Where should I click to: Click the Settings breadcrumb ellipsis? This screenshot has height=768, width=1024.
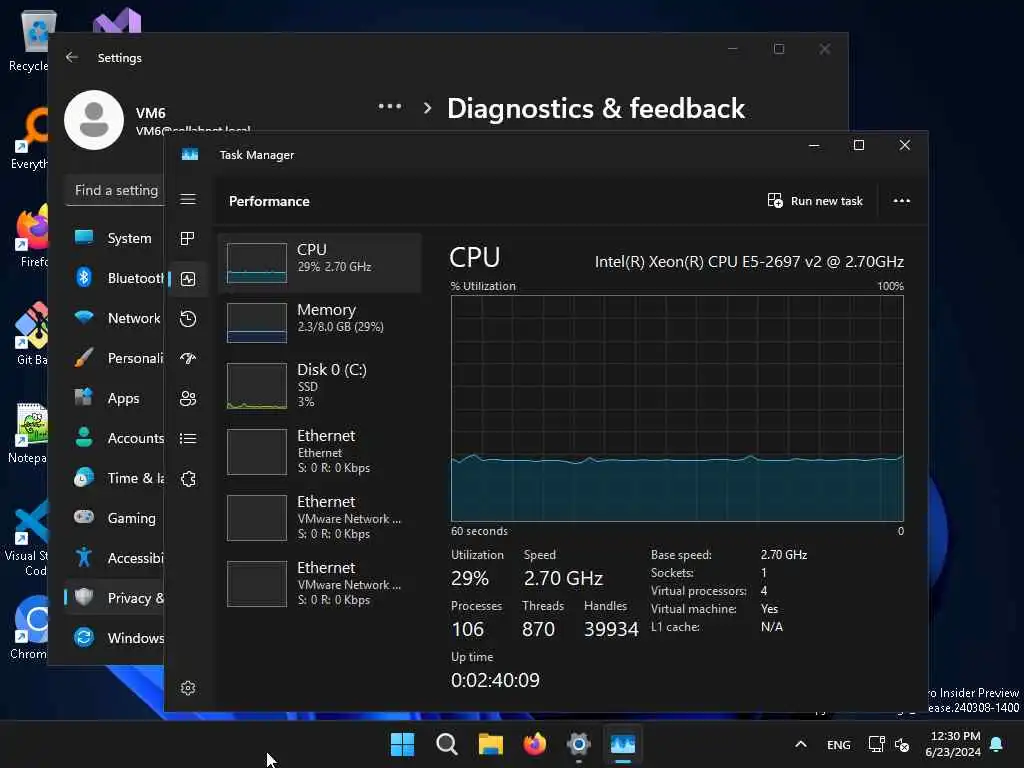click(390, 107)
